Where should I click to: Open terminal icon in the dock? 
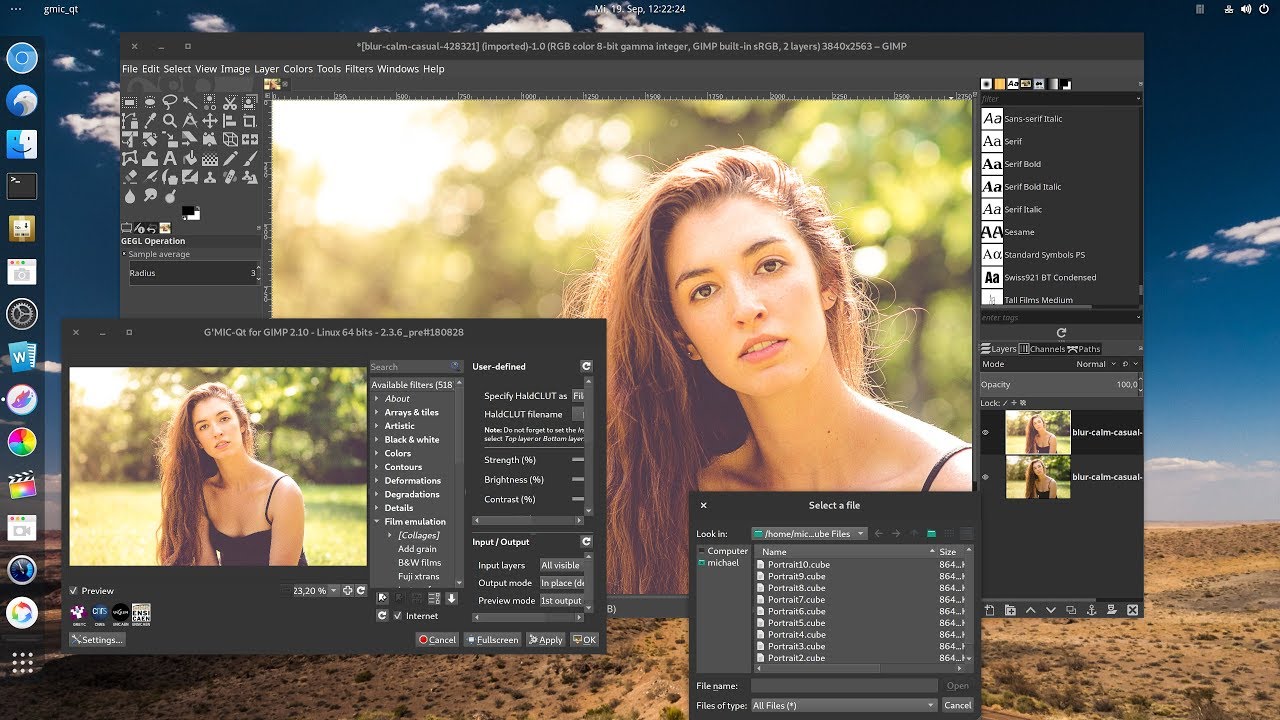coord(22,185)
